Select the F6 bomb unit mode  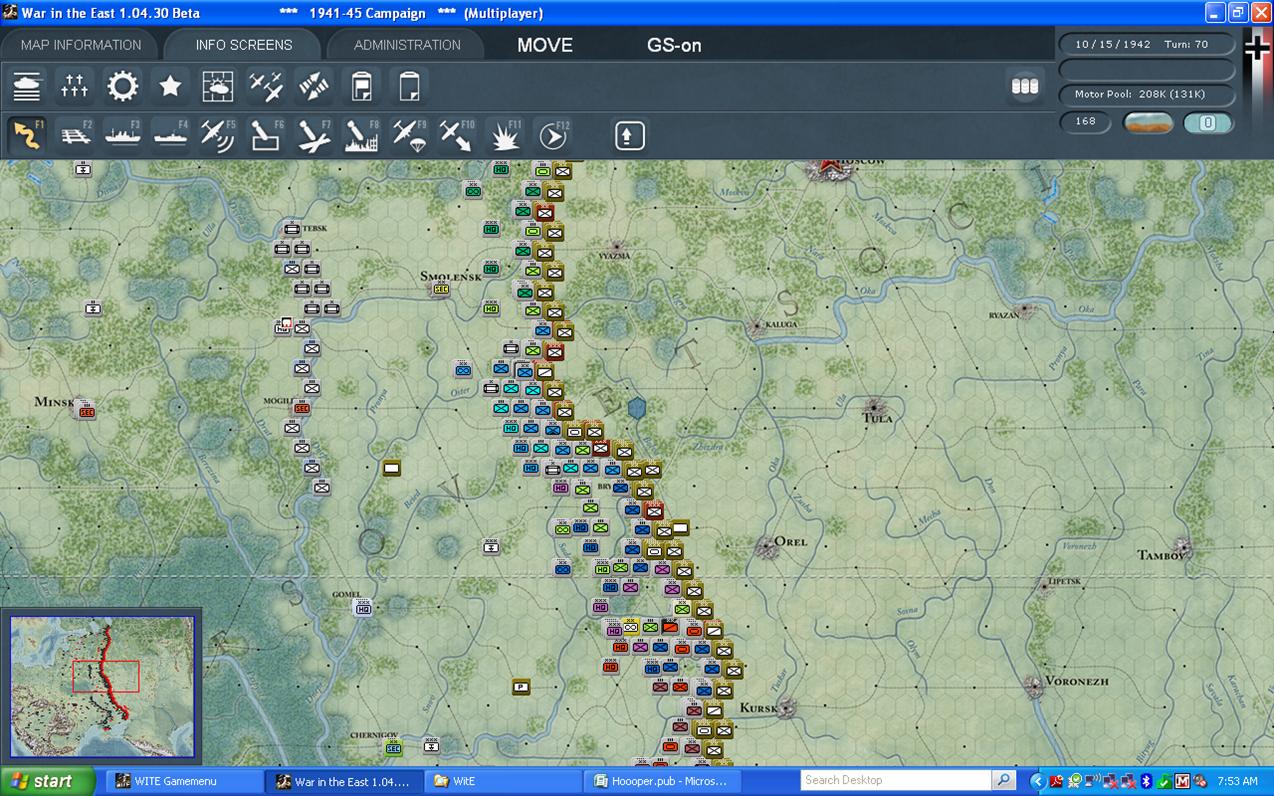click(x=266, y=135)
